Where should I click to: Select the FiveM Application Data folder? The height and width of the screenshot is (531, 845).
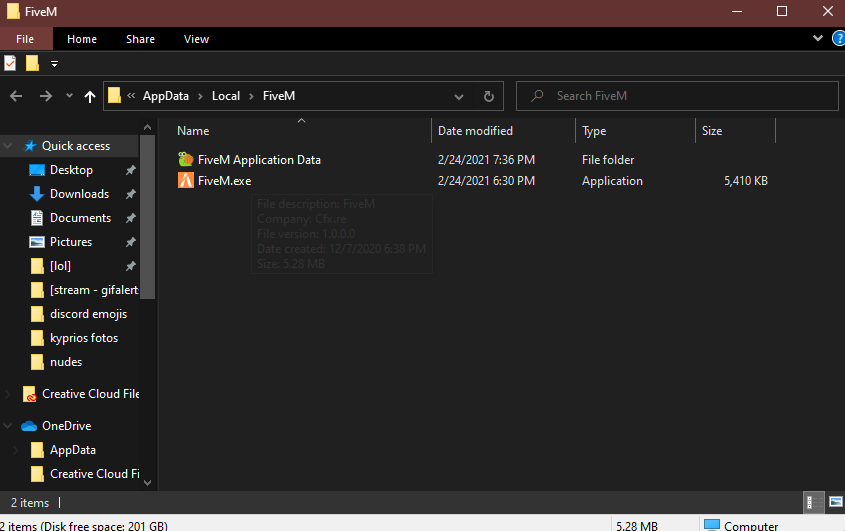[x=259, y=160]
